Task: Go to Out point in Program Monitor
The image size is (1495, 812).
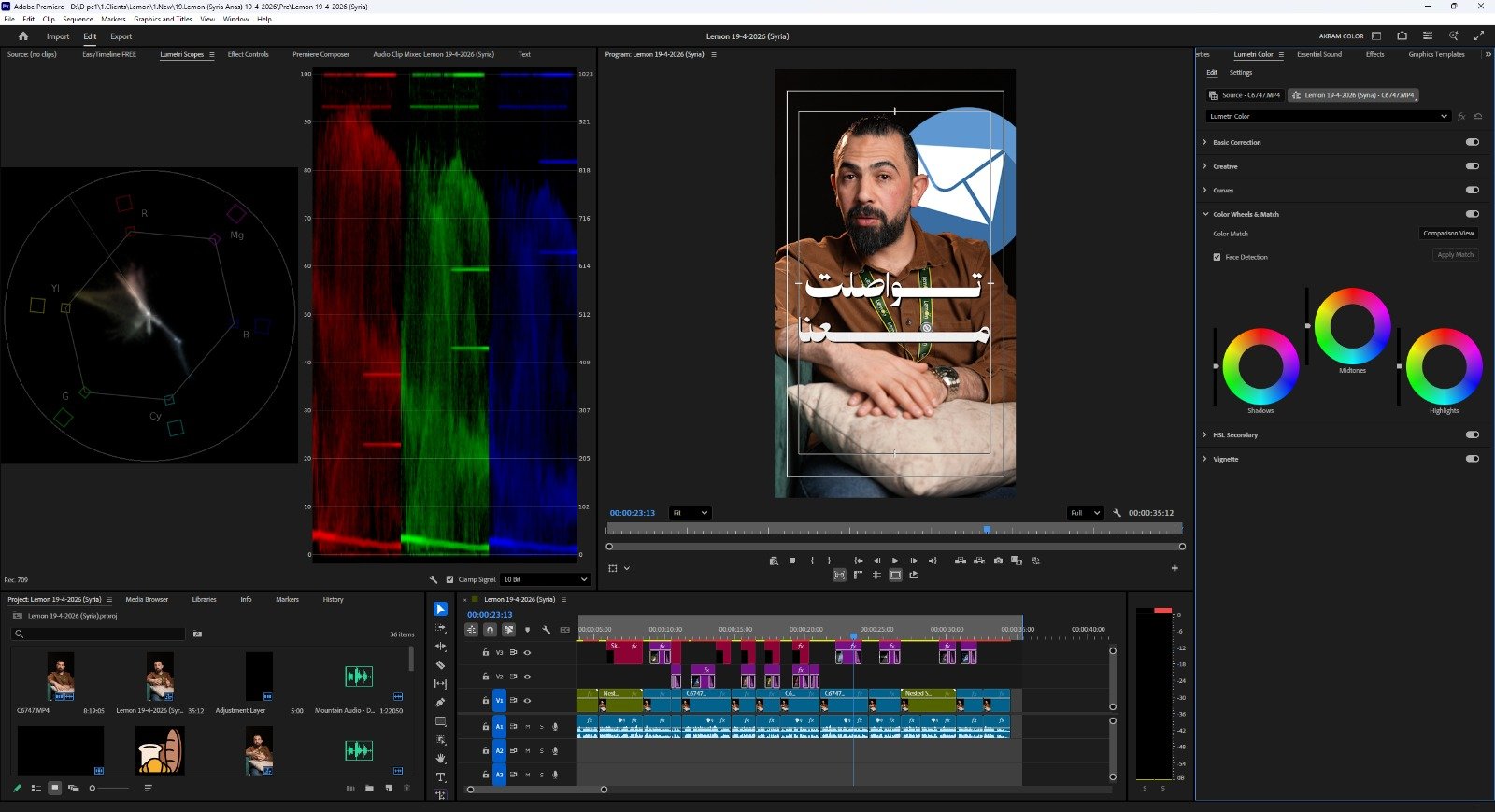Action: coord(933,561)
